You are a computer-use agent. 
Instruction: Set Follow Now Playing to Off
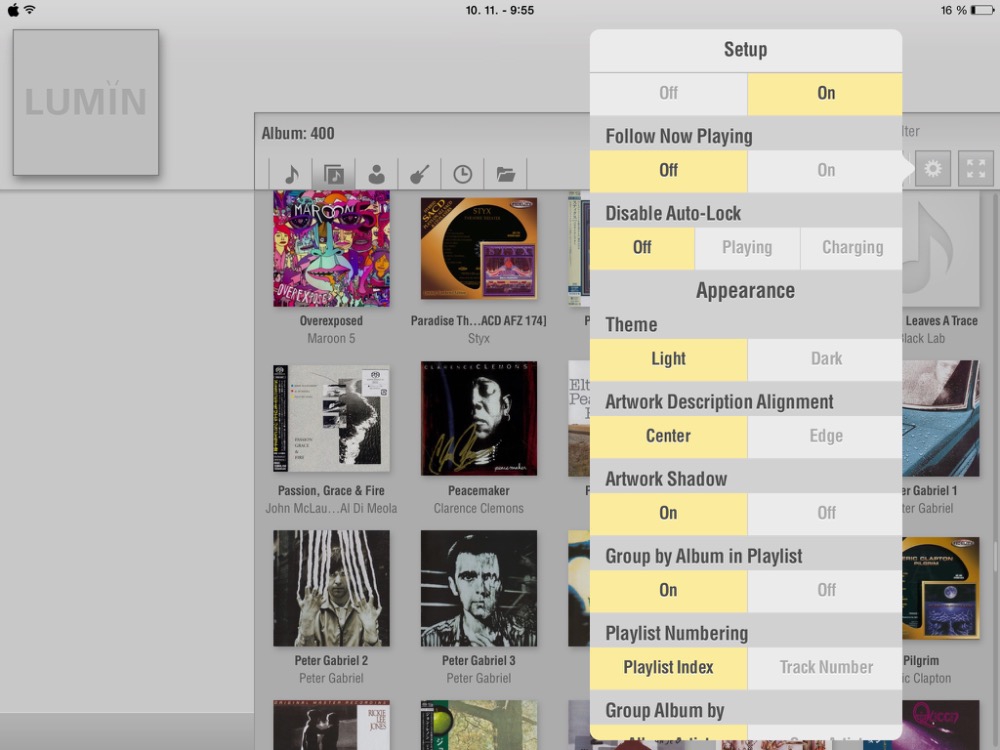(x=668, y=170)
